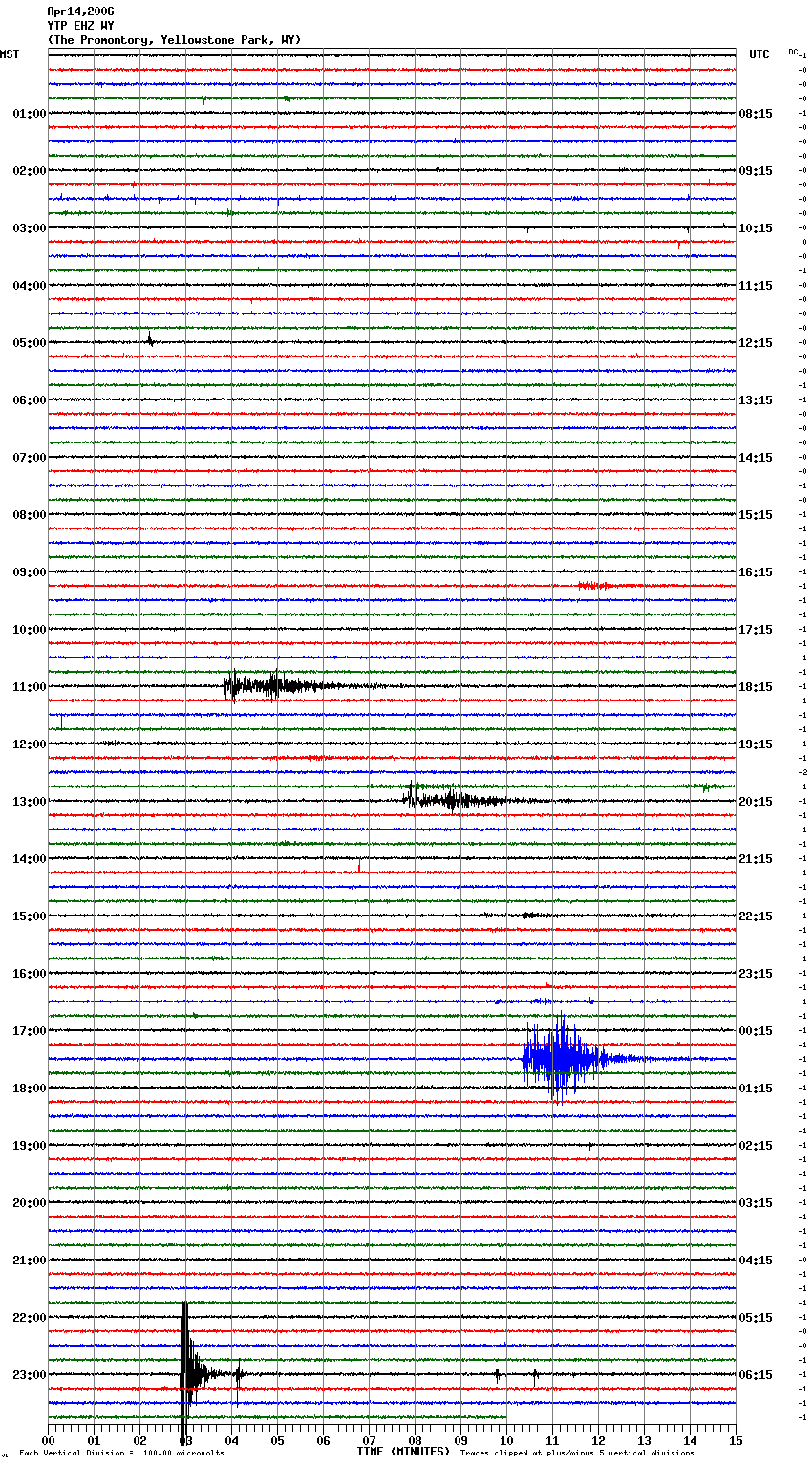The height and width of the screenshot is (1466, 812).
Task: Click the '05:15' UTC time label
Action: pos(756,1318)
